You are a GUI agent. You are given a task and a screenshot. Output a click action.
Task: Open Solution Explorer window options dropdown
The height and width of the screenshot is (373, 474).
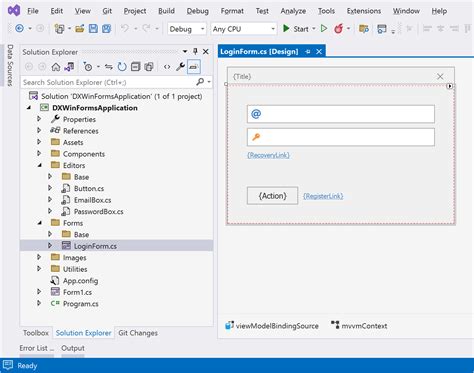point(185,52)
